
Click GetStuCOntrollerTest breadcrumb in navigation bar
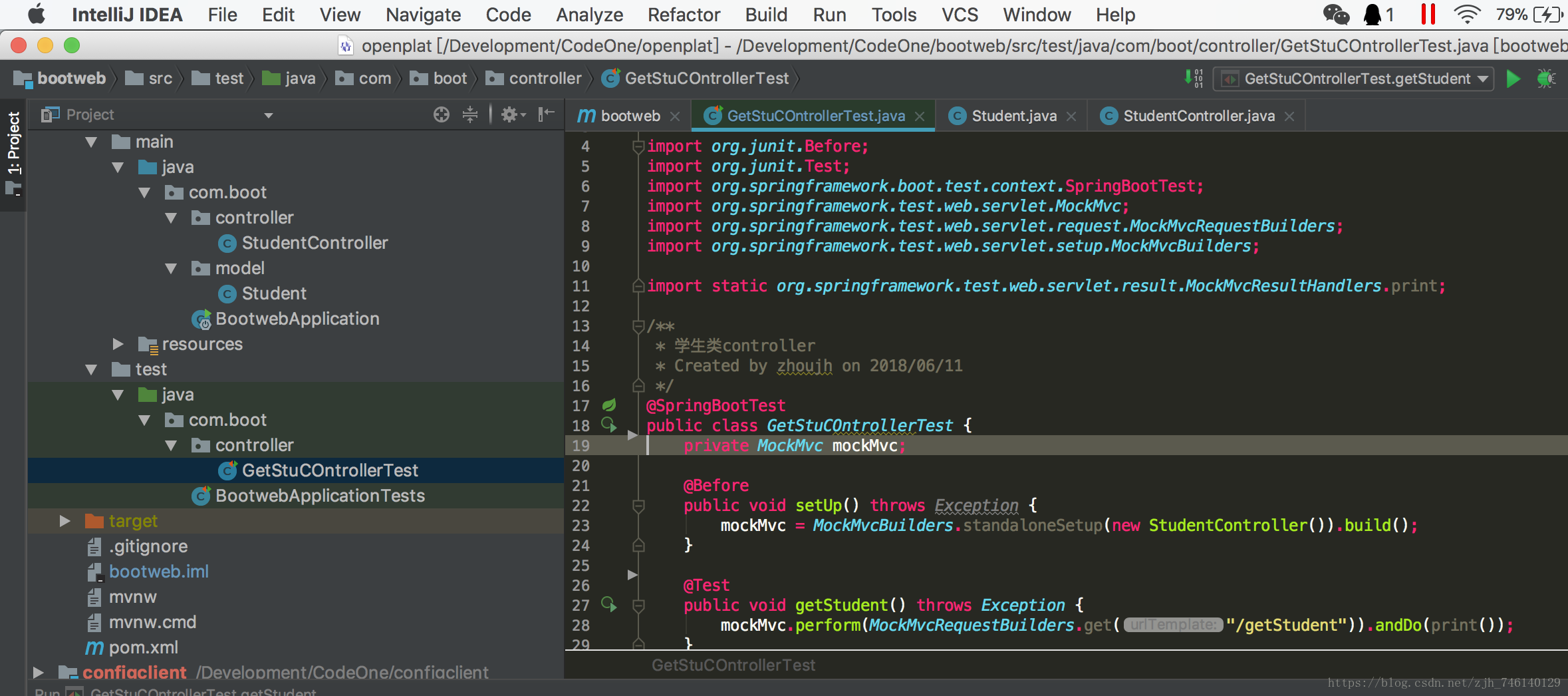695,79
